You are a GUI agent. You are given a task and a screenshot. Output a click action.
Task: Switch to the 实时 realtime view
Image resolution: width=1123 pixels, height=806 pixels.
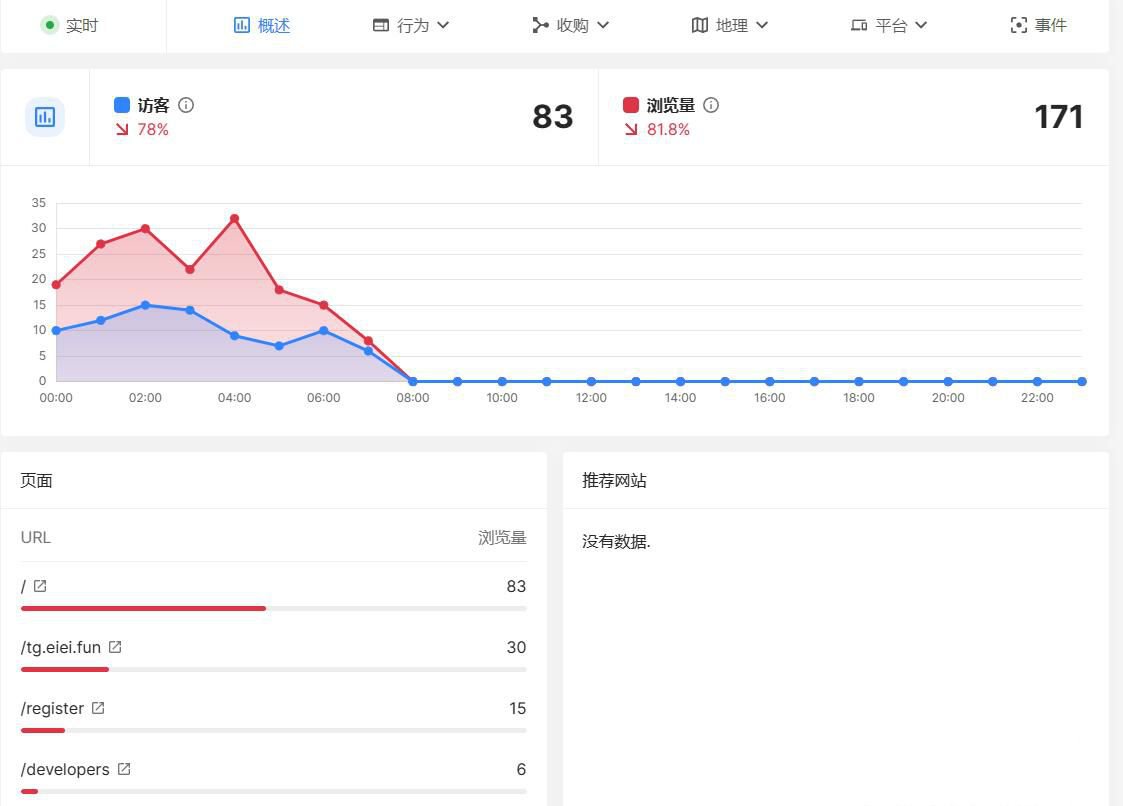coord(70,24)
